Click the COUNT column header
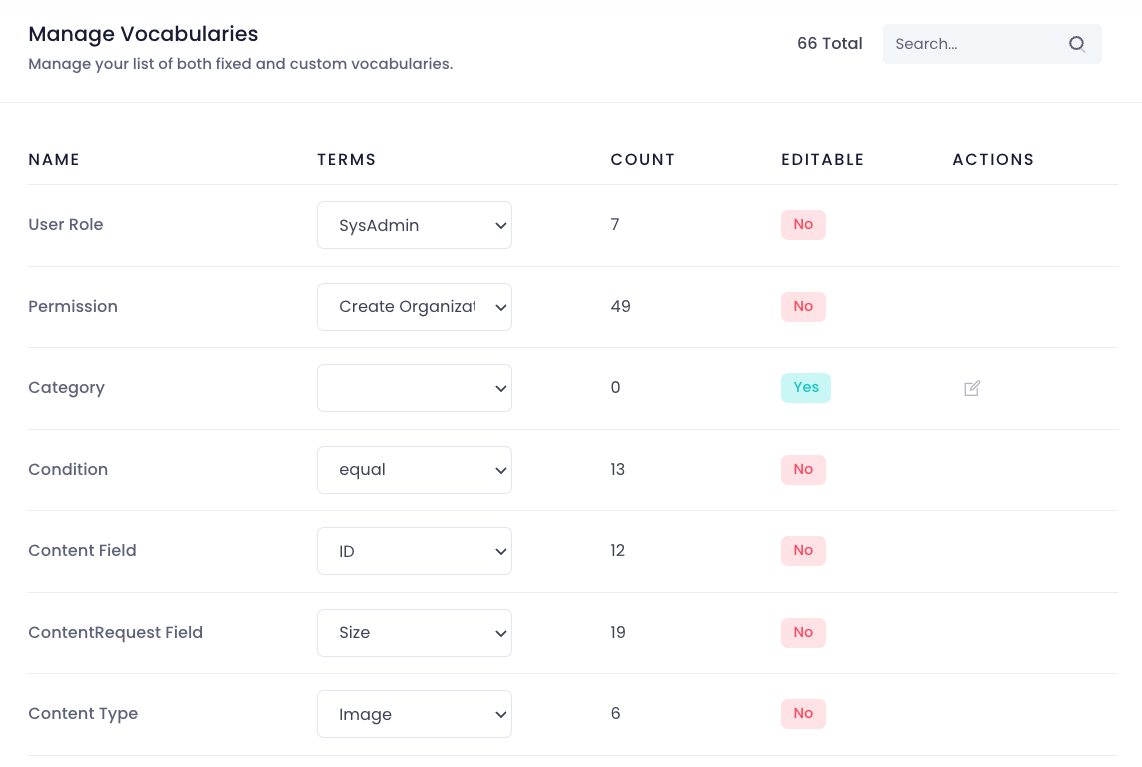Screen dimensions: 1142x767 pos(643,160)
